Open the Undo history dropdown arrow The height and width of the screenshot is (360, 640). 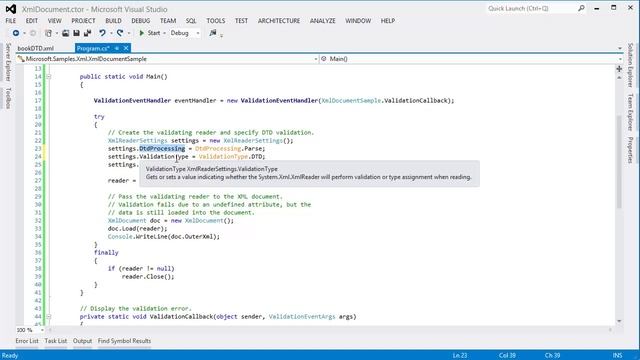click(x=111, y=33)
